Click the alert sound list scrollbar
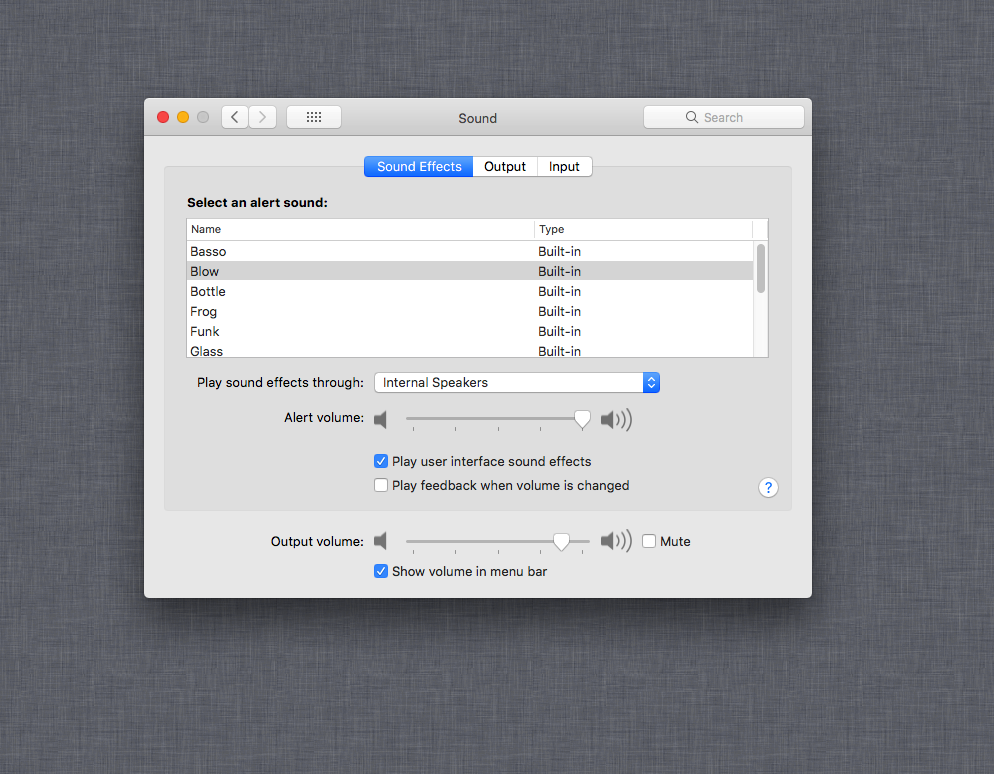 [761, 269]
